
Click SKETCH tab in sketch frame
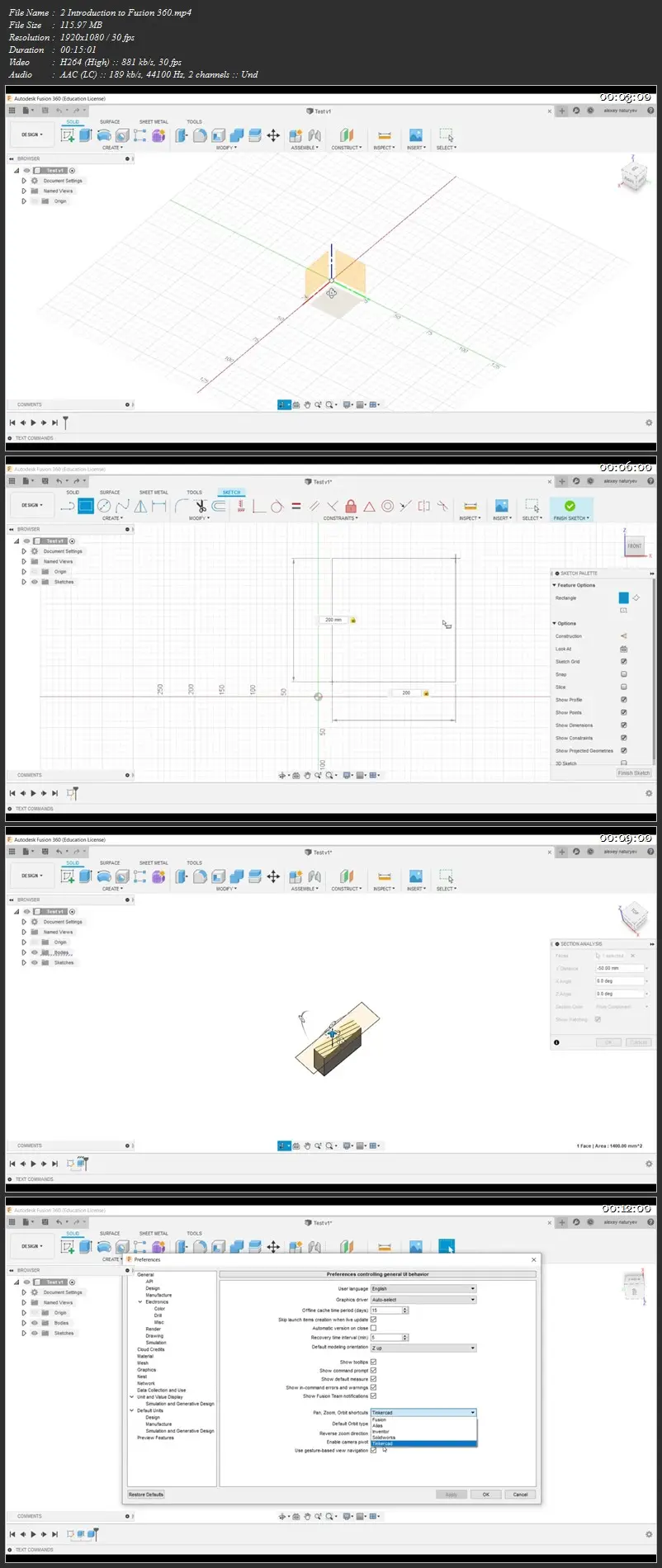(x=232, y=493)
